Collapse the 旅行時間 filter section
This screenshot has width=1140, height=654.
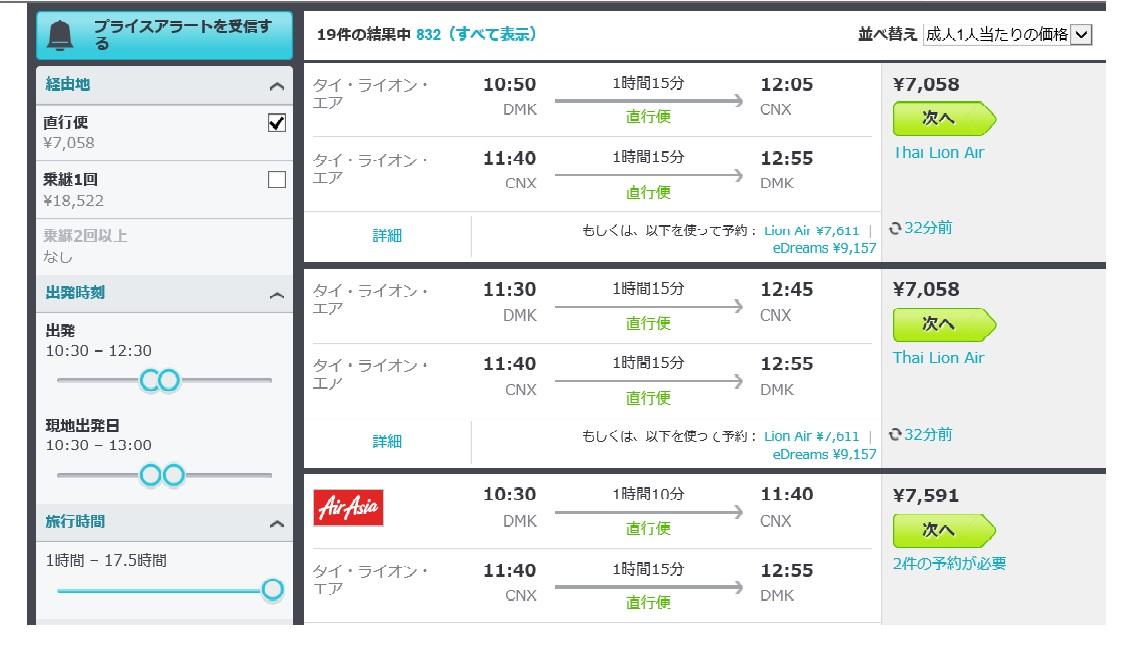277,524
